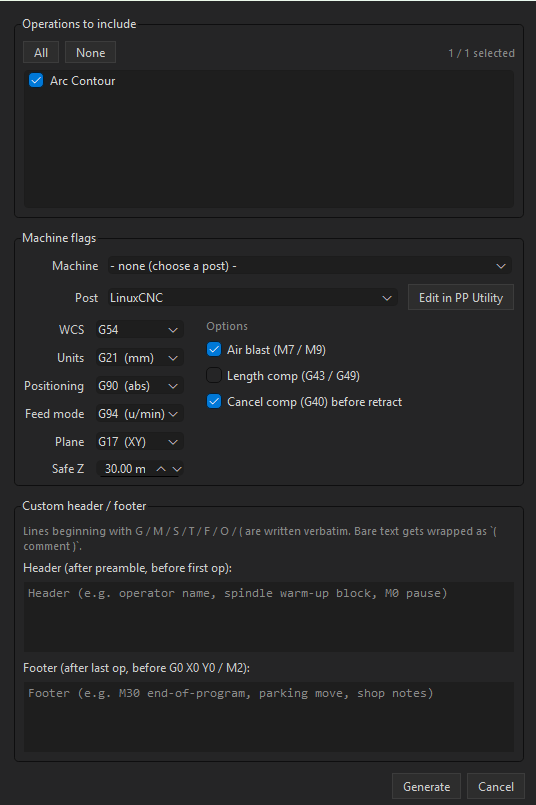The height and width of the screenshot is (805, 536).
Task: Click the All operations button
Action: (x=41, y=52)
